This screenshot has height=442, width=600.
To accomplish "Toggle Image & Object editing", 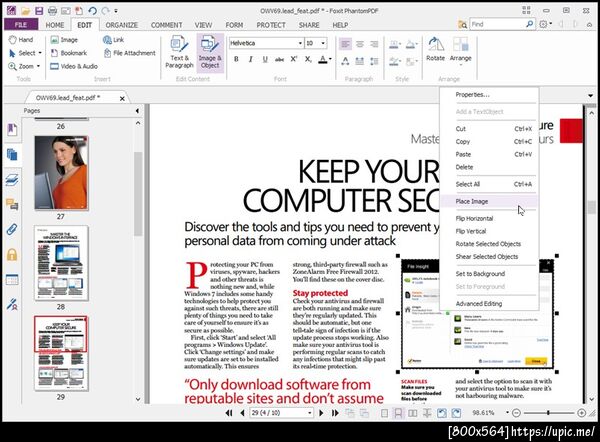I will point(210,52).
